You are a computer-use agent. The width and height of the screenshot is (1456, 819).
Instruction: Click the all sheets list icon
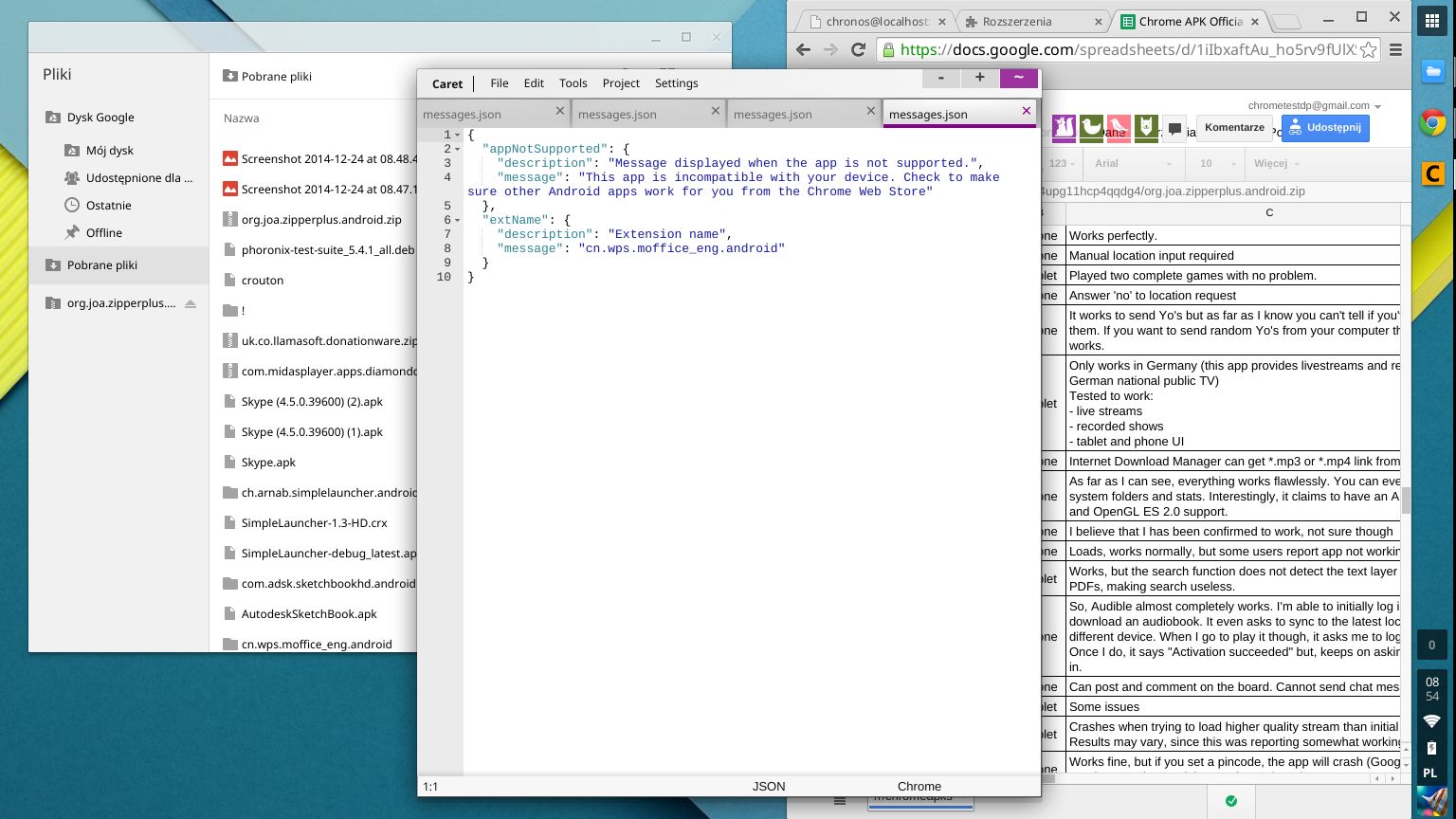839,801
